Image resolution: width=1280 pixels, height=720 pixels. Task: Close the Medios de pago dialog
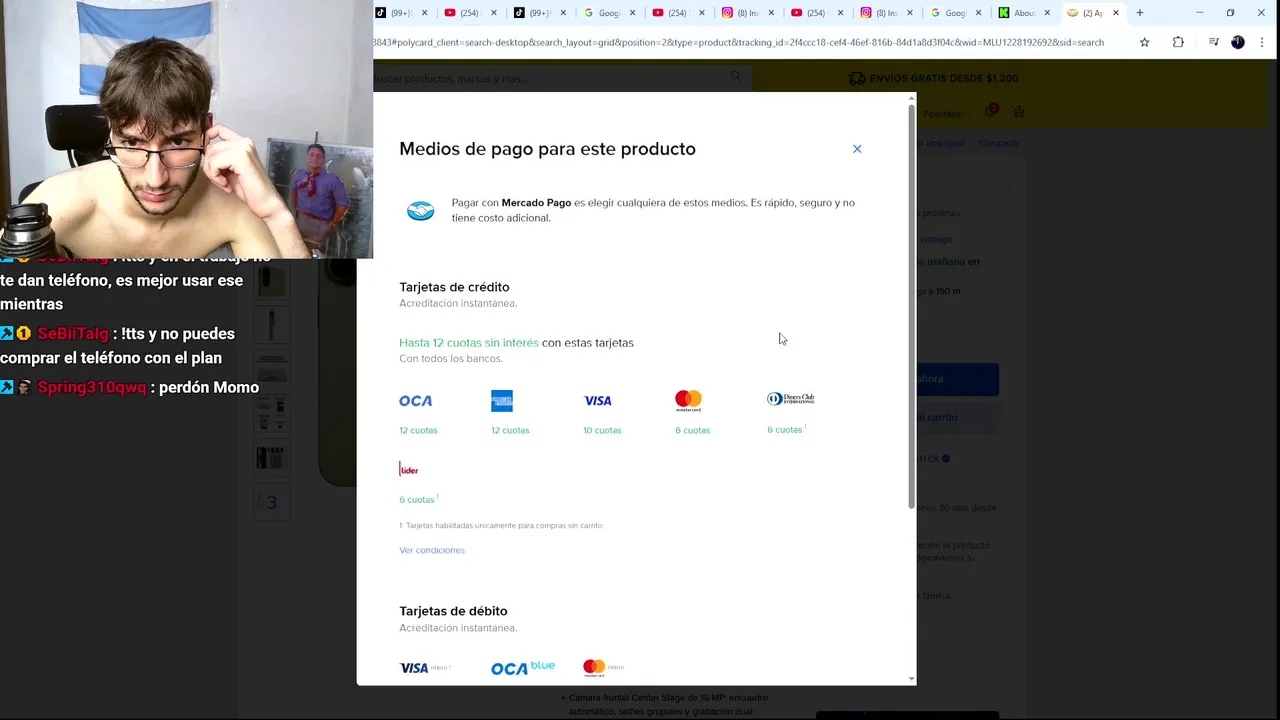[857, 149]
